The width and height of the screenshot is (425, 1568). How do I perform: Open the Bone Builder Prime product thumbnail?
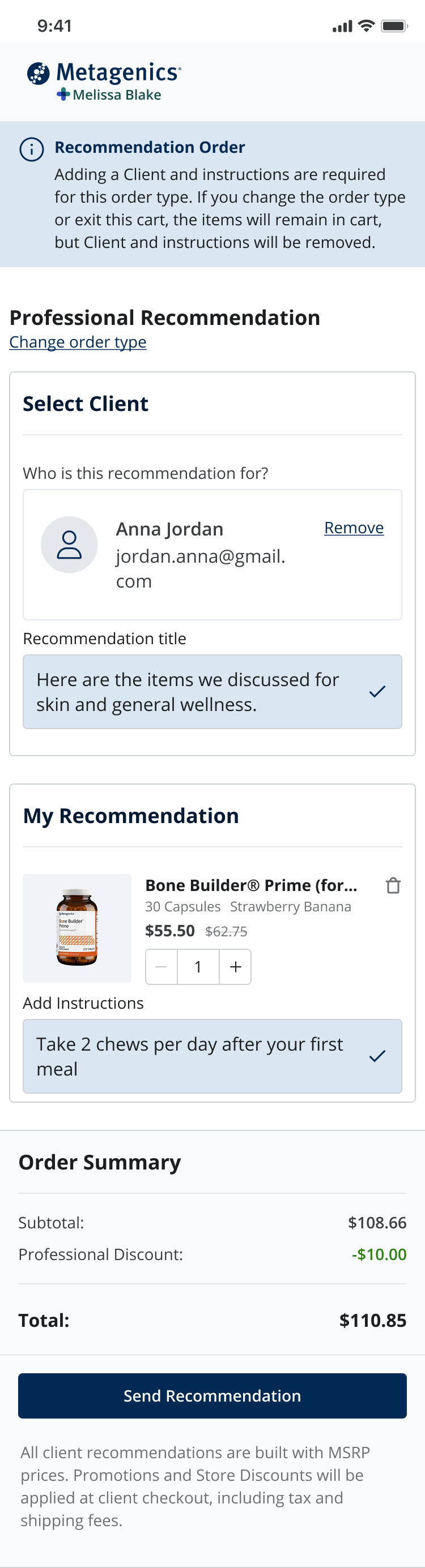tap(78, 928)
